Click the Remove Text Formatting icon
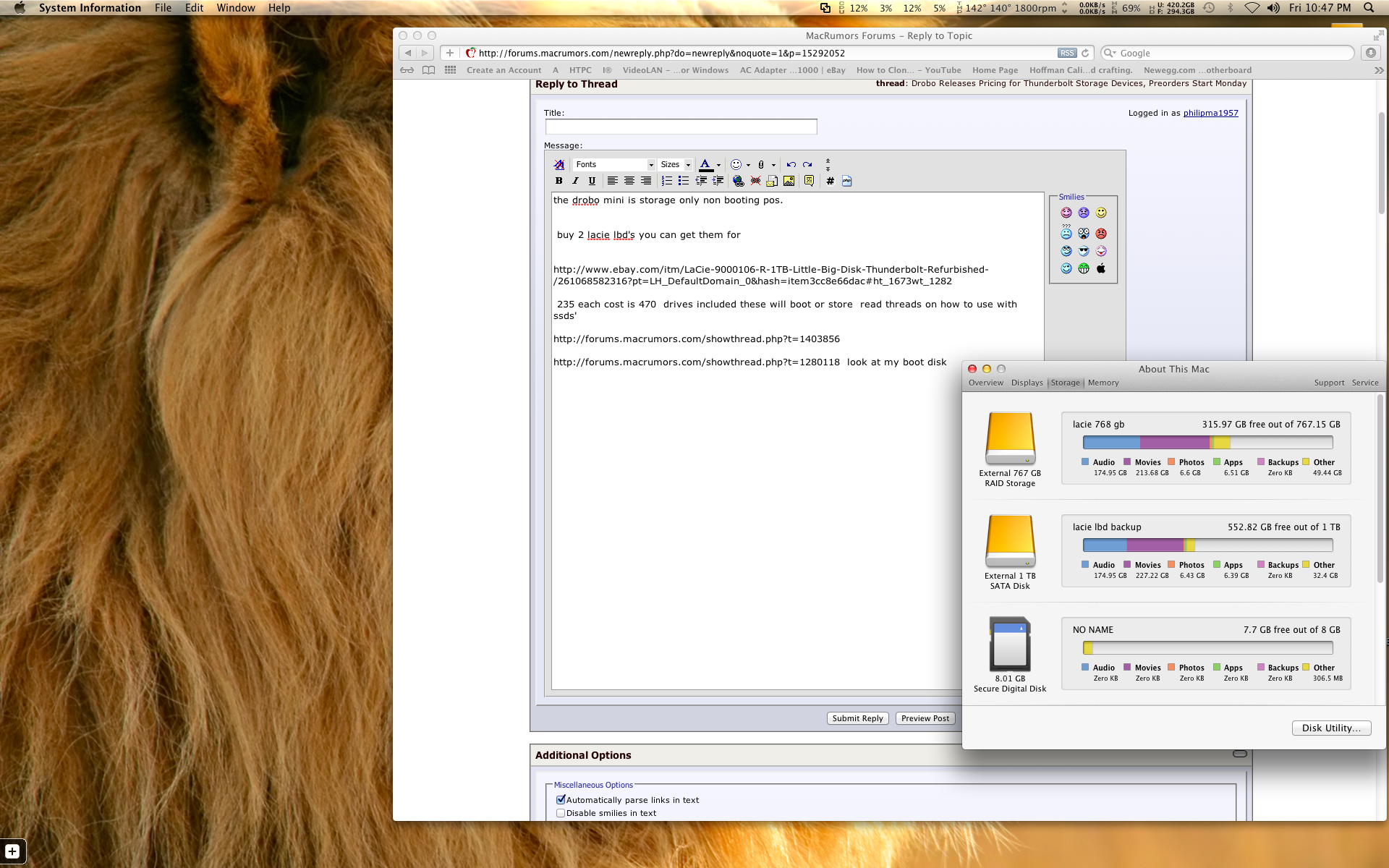Viewport: 1389px width, 868px height. (x=558, y=165)
